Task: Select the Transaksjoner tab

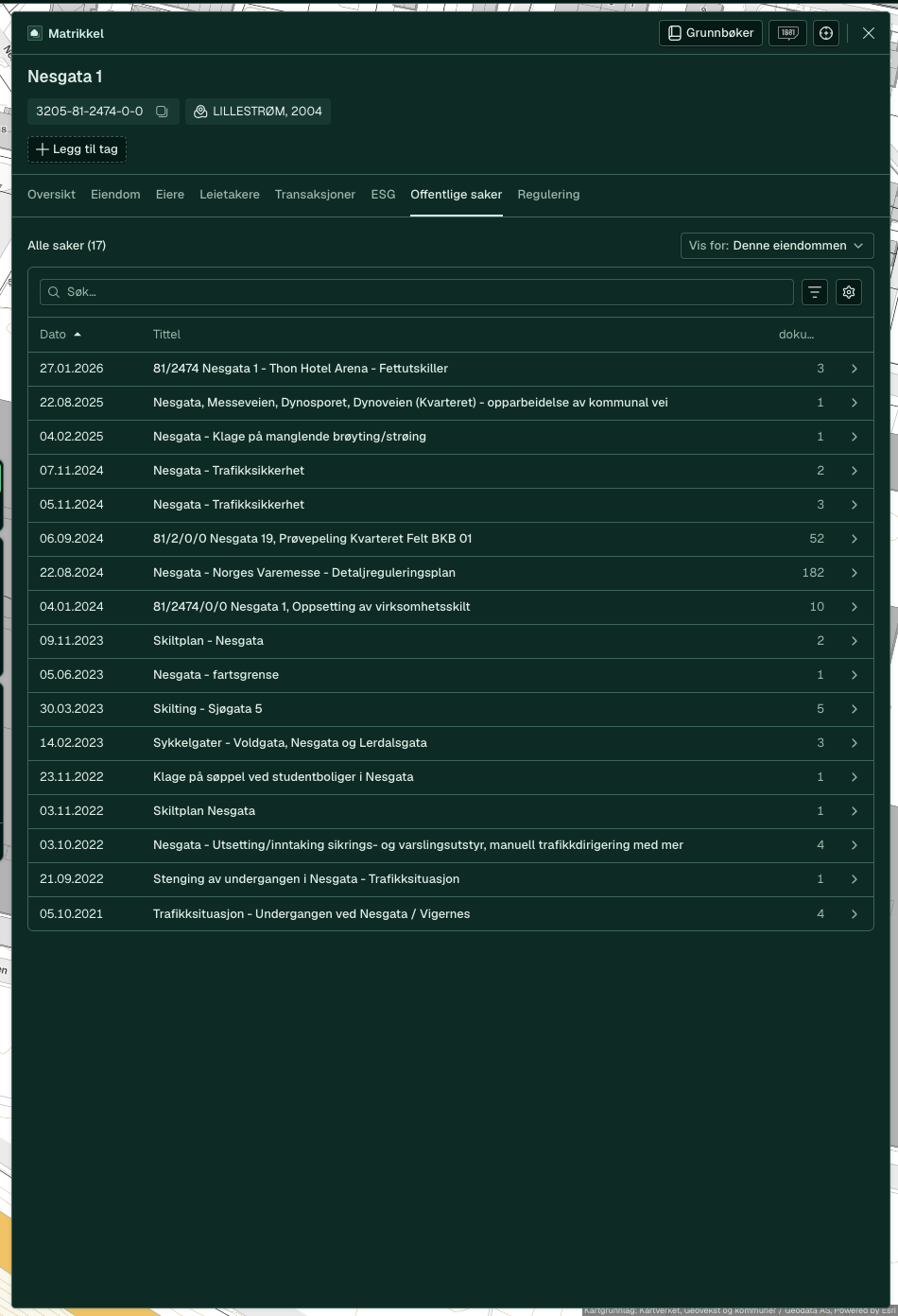Action: pyautogui.click(x=315, y=195)
